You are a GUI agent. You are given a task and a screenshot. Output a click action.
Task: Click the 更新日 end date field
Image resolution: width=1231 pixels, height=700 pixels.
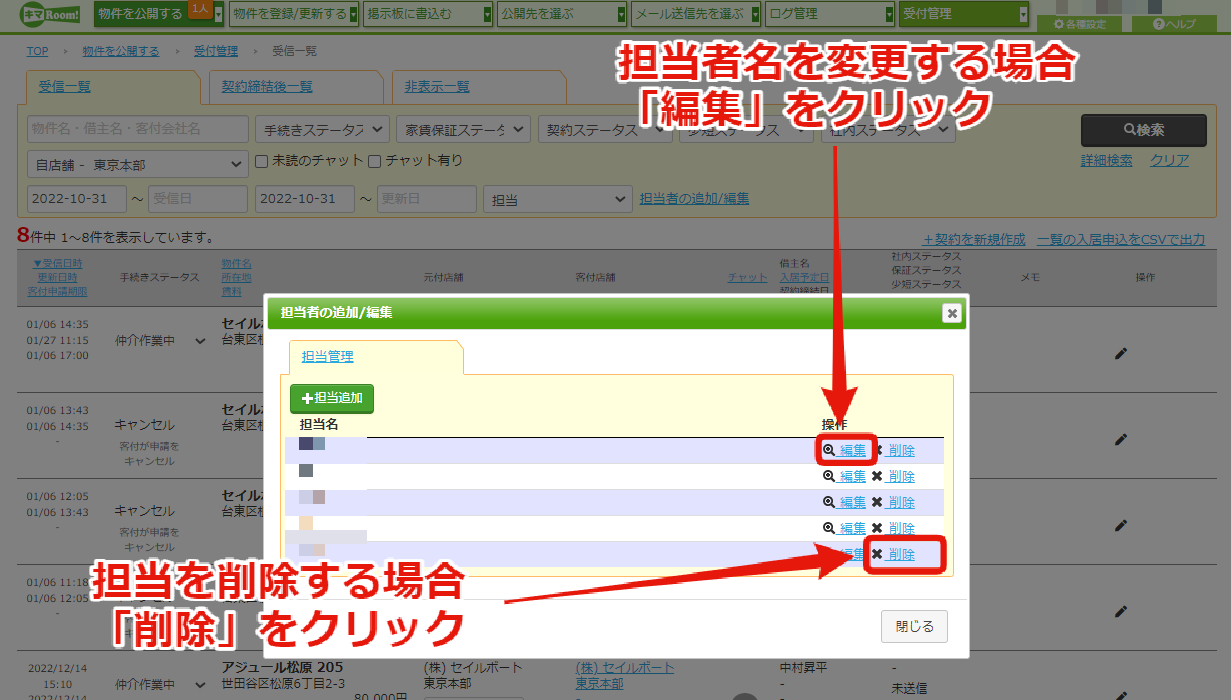tap(427, 199)
